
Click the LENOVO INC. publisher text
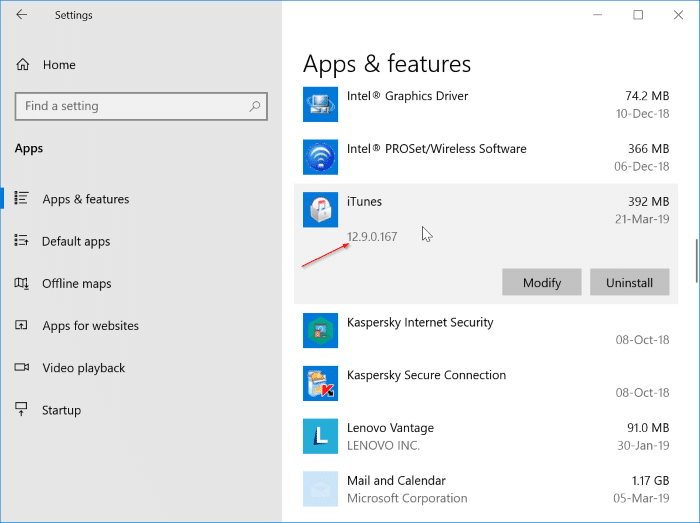(x=383, y=445)
